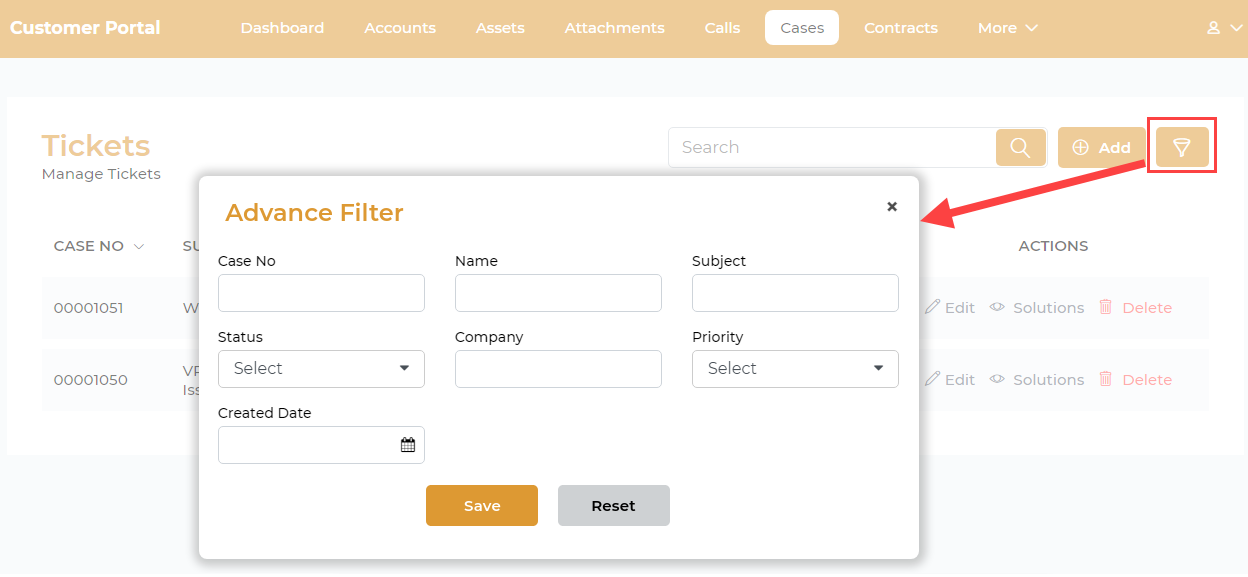Expand the More menu
The height and width of the screenshot is (577, 1248).
point(1007,28)
